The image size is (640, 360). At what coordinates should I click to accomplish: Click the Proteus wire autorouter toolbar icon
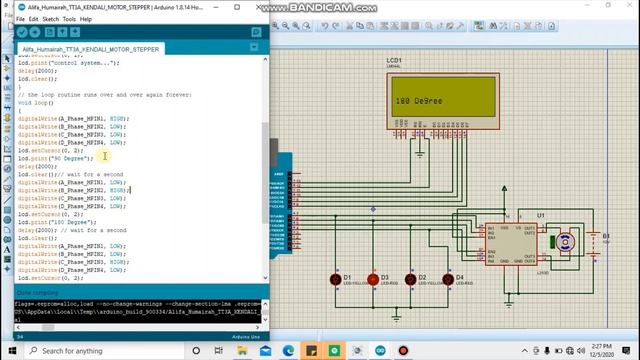478,26
